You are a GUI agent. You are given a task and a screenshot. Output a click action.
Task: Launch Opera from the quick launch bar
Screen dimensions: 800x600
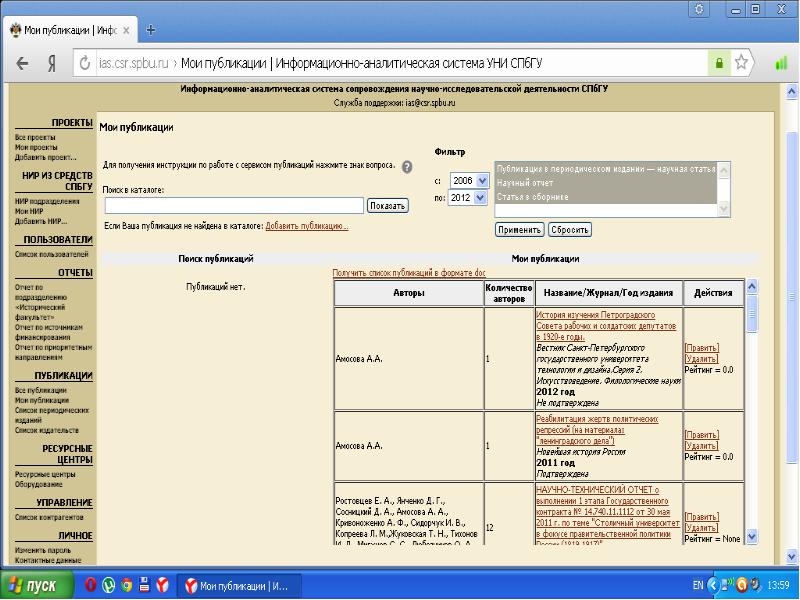click(90, 584)
